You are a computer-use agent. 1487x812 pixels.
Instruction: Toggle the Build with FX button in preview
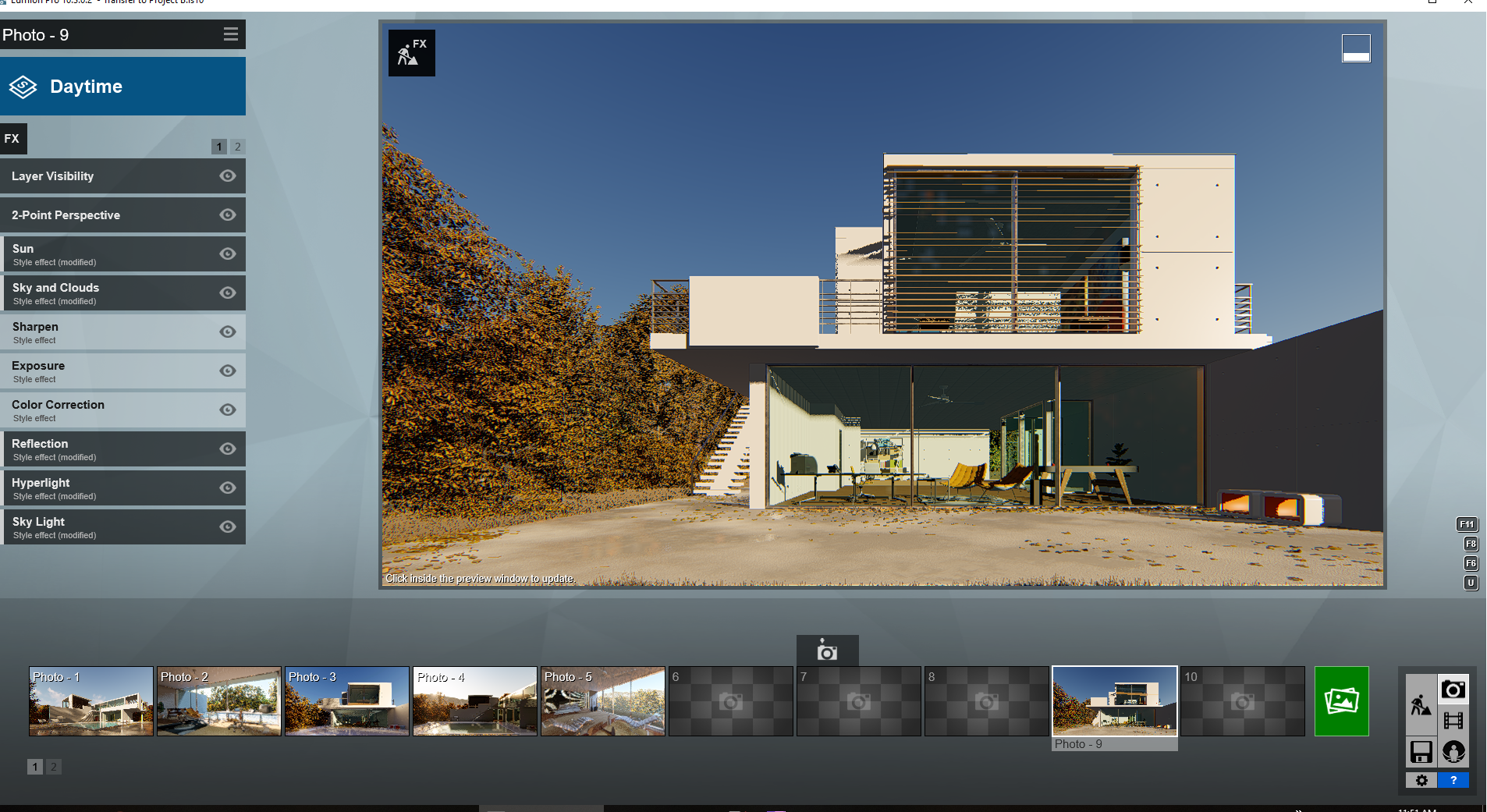point(412,53)
